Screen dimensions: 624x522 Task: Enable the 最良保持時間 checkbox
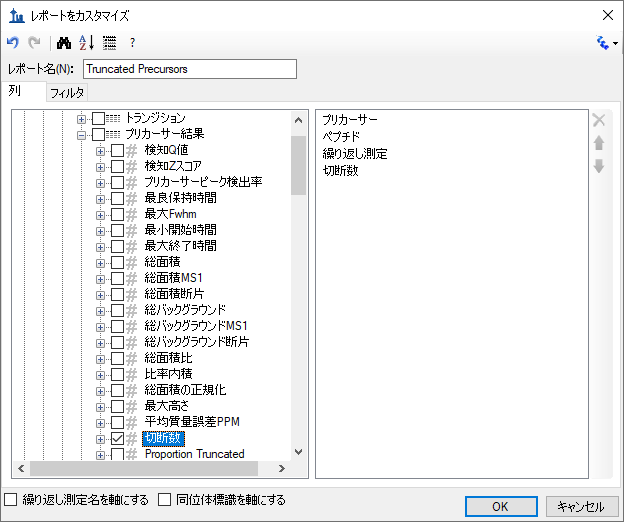[117, 198]
